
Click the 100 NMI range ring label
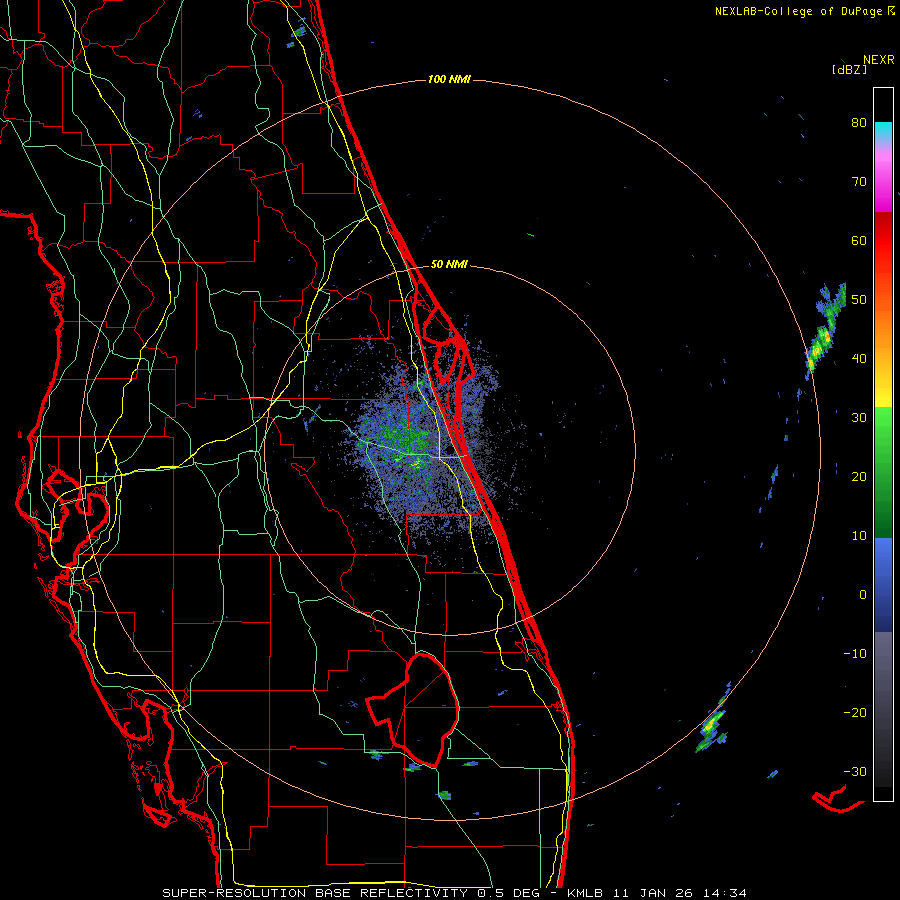449,79
